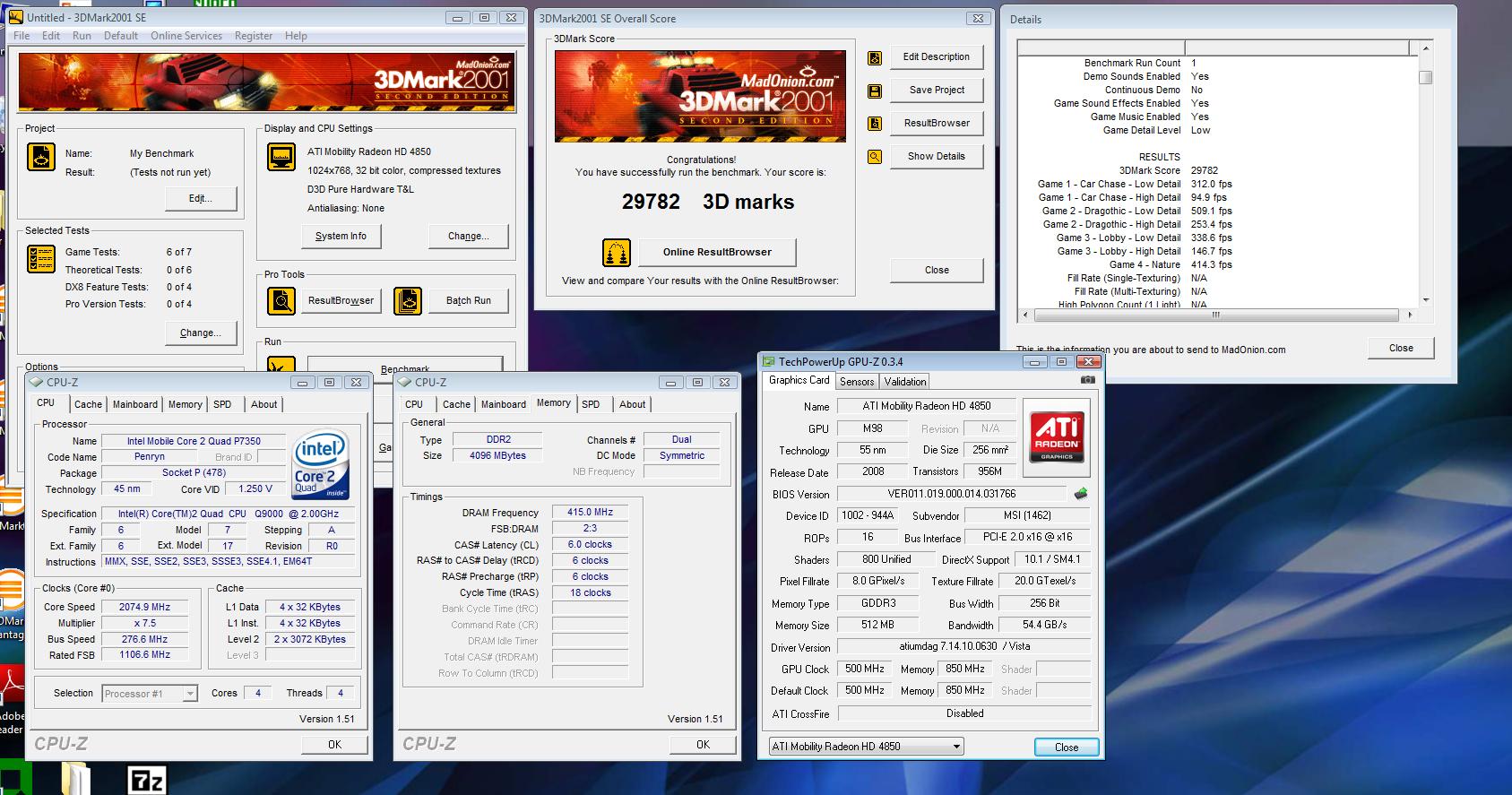Click the Online ResultBrowser icon

pyautogui.click(x=617, y=253)
